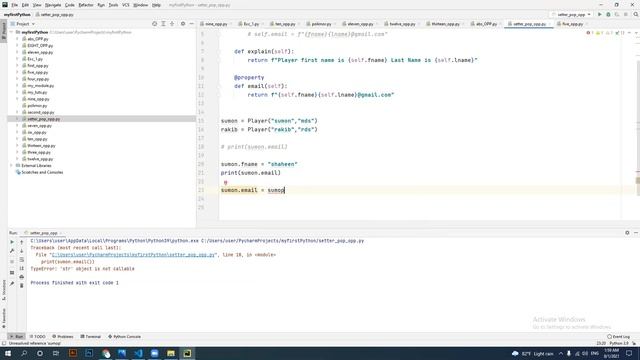640x360 pixels.
Task: Open the run configuration dropdown
Action: [x=571, y=14]
